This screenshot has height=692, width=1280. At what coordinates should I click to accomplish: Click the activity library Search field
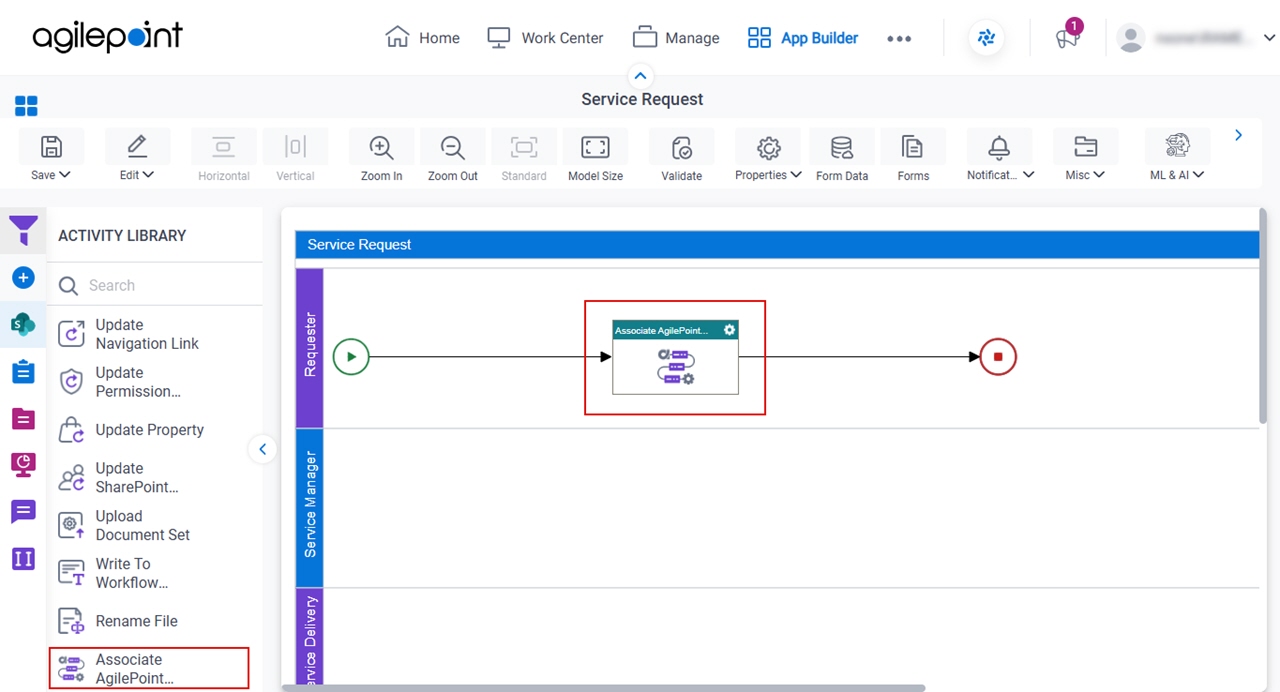coord(155,285)
